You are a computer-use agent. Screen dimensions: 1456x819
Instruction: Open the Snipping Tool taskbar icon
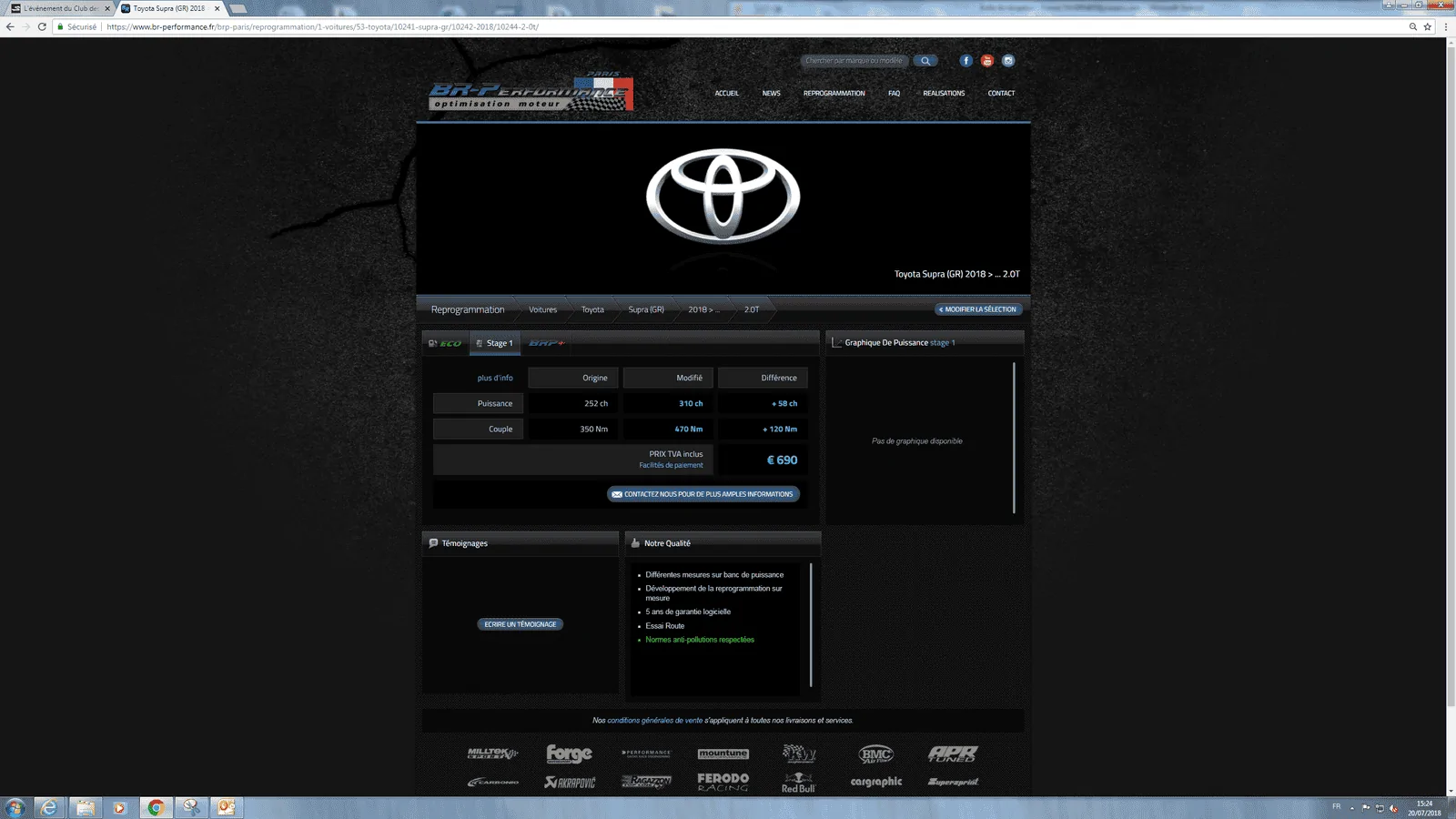click(x=191, y=807)
